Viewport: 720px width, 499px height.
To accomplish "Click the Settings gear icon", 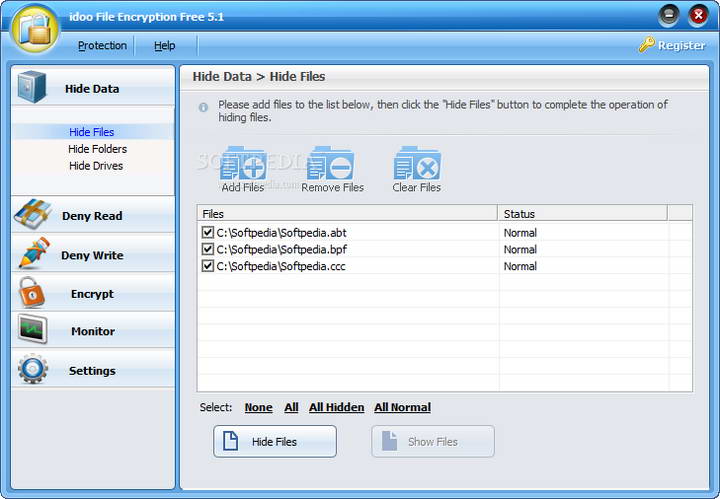I will tap(33, 369).
